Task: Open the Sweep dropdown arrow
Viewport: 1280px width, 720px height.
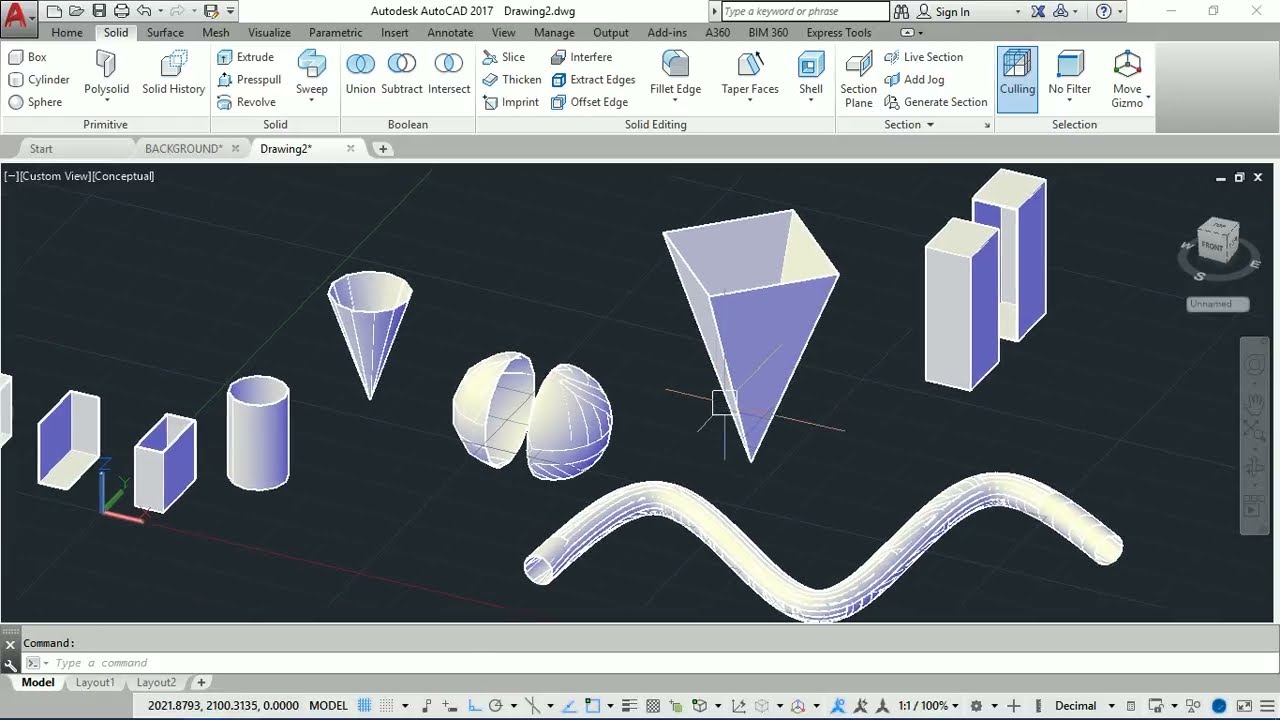Action: click(x=312, y=100)
